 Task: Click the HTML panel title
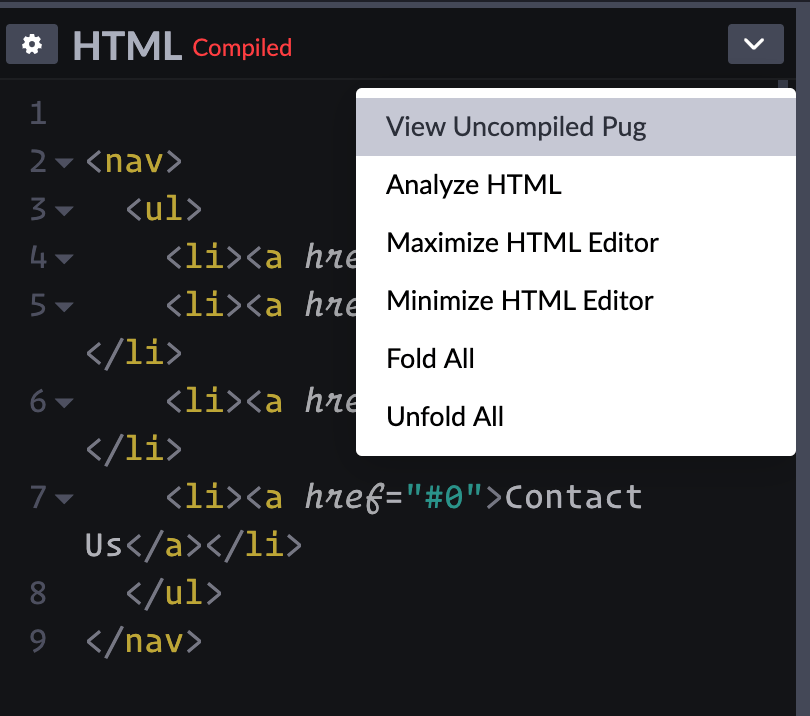click(127, 44)
